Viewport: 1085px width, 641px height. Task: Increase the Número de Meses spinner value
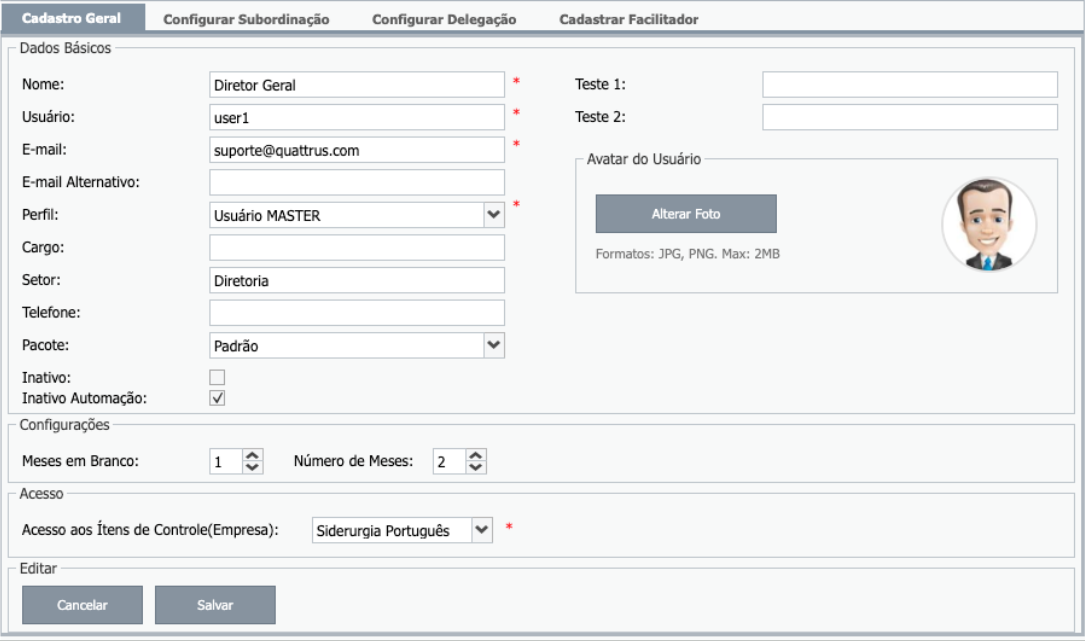tap(476, 456)
